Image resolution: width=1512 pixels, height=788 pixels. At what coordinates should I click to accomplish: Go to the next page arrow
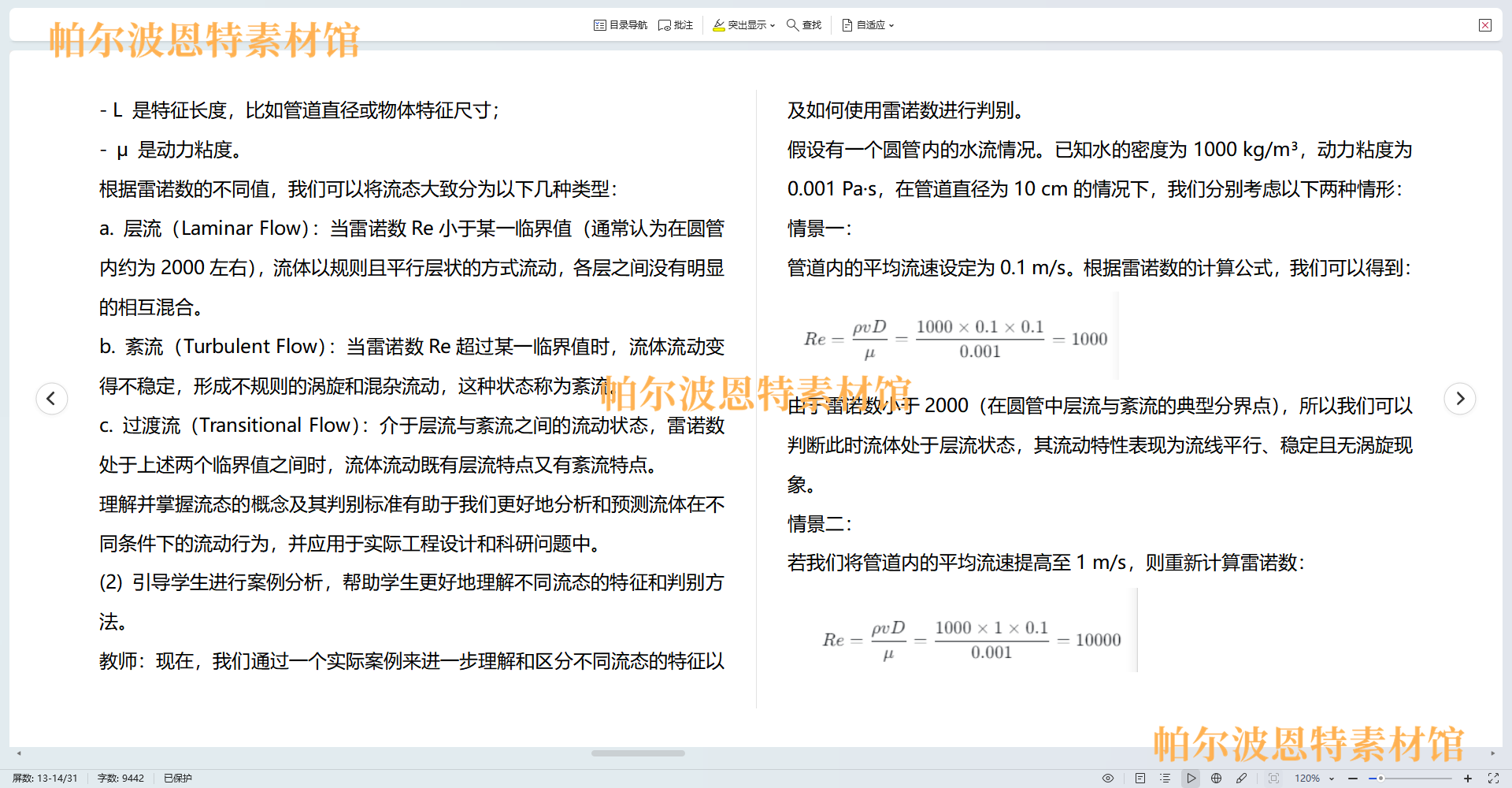pyautogui.click(x=1460, y=398)
